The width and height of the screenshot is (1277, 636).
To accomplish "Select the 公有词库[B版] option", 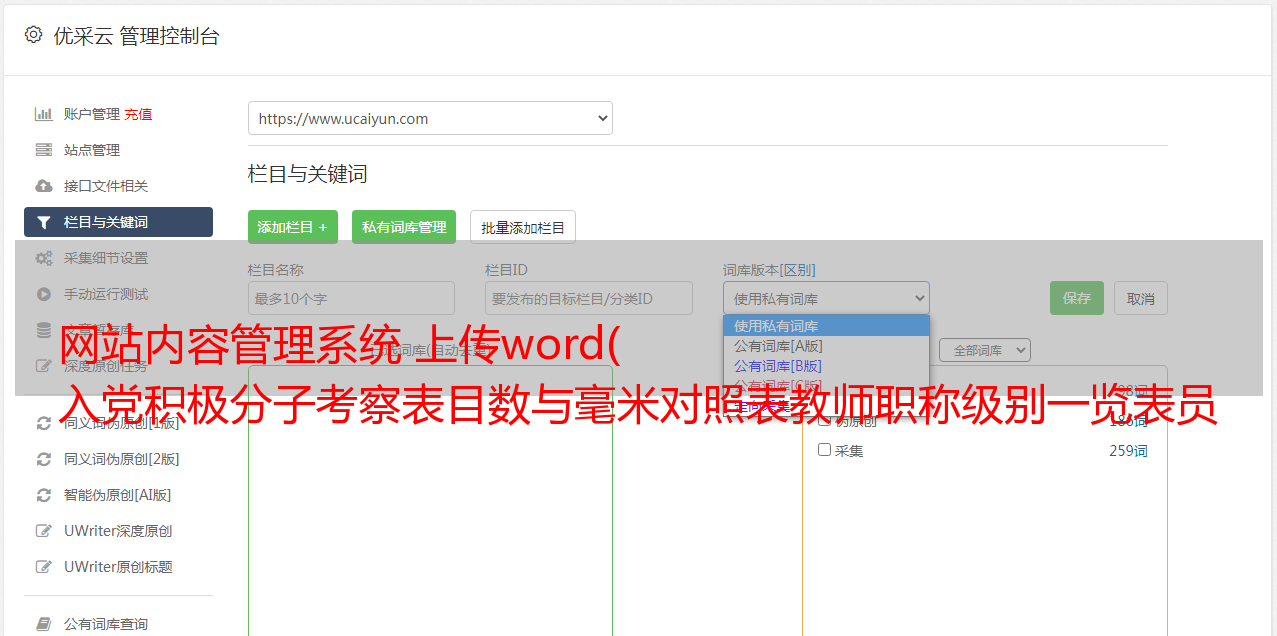I will point(778,366).
